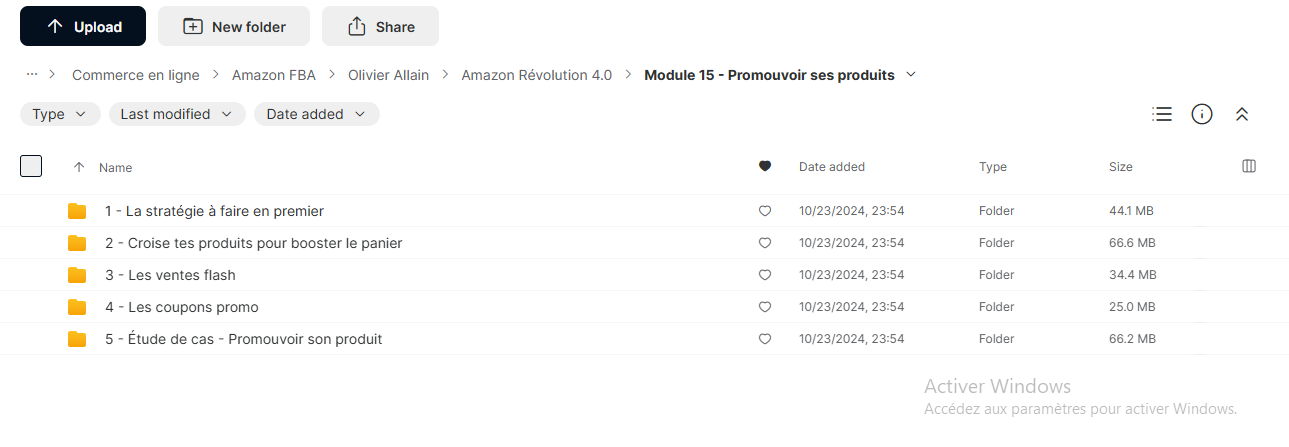Open the column settings icon
The height and width of the screenshot is (447, 1289).
[x=1248, y=166]
